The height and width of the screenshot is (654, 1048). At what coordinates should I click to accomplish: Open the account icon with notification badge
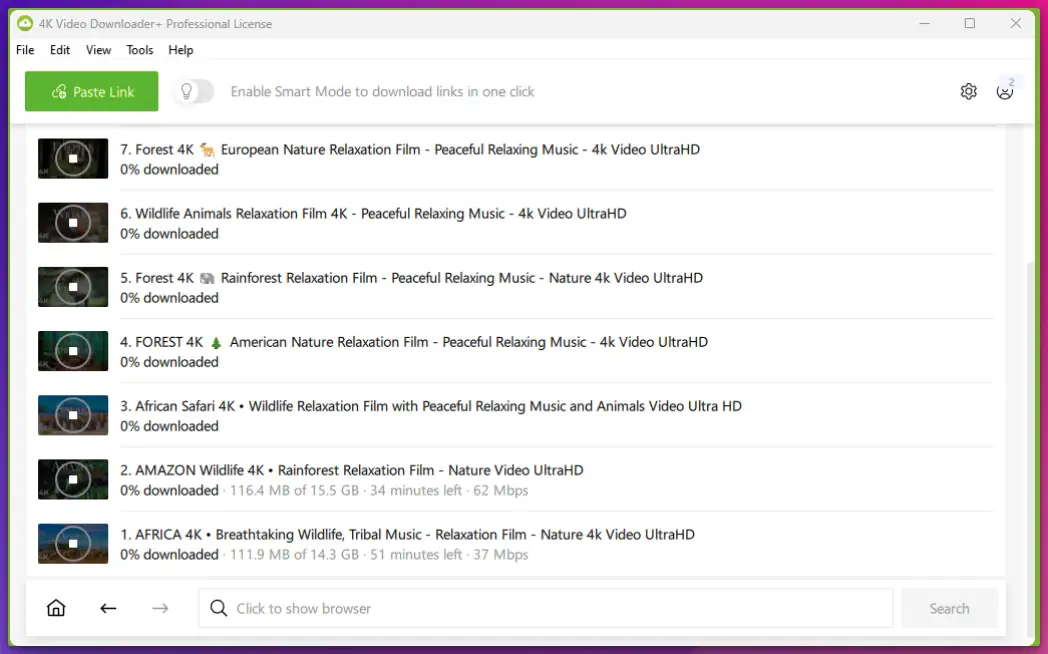[x=1005, y=91]
